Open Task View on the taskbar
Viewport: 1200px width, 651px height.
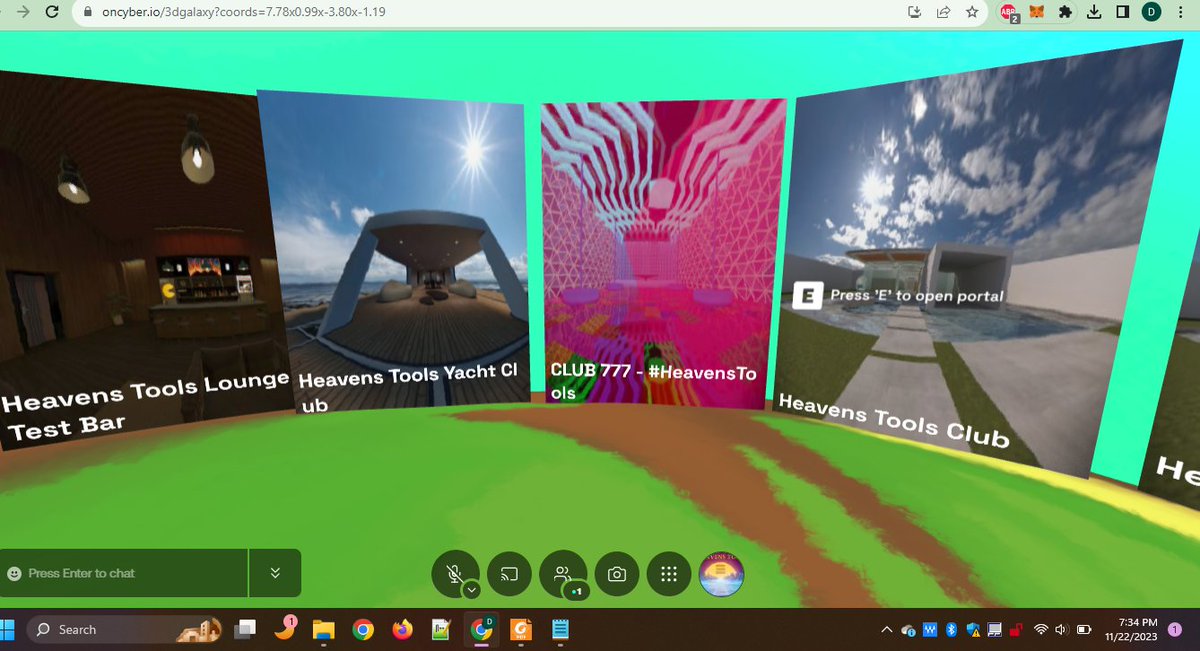pyautogui.click(x=245, y=630)
